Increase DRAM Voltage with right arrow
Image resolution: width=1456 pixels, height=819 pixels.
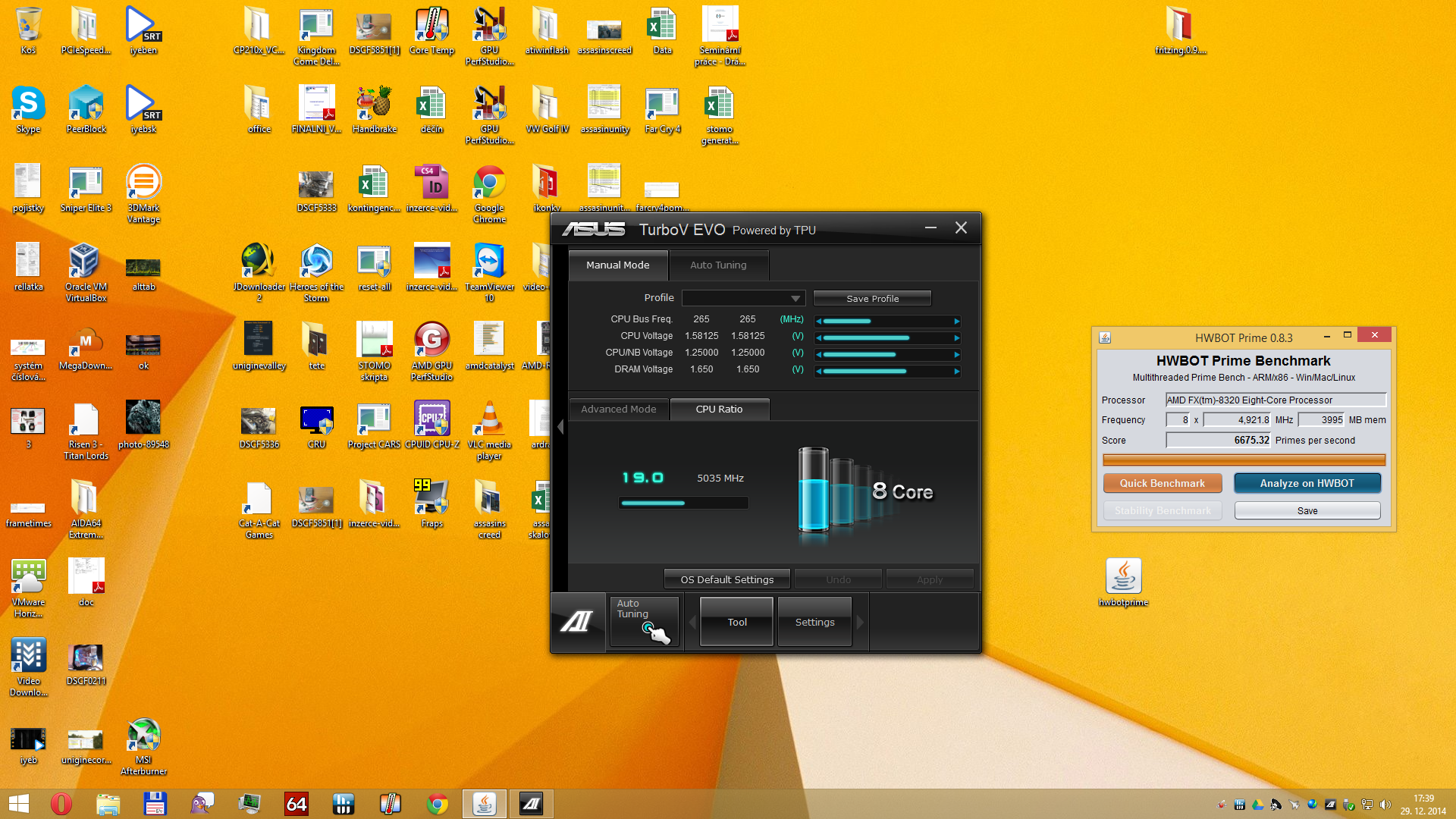click(956, 372)
